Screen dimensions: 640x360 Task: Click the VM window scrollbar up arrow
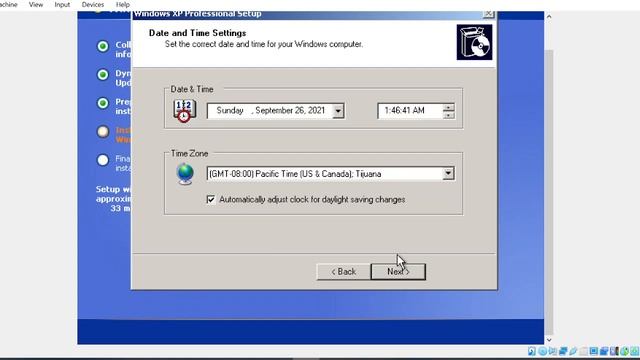549,17
